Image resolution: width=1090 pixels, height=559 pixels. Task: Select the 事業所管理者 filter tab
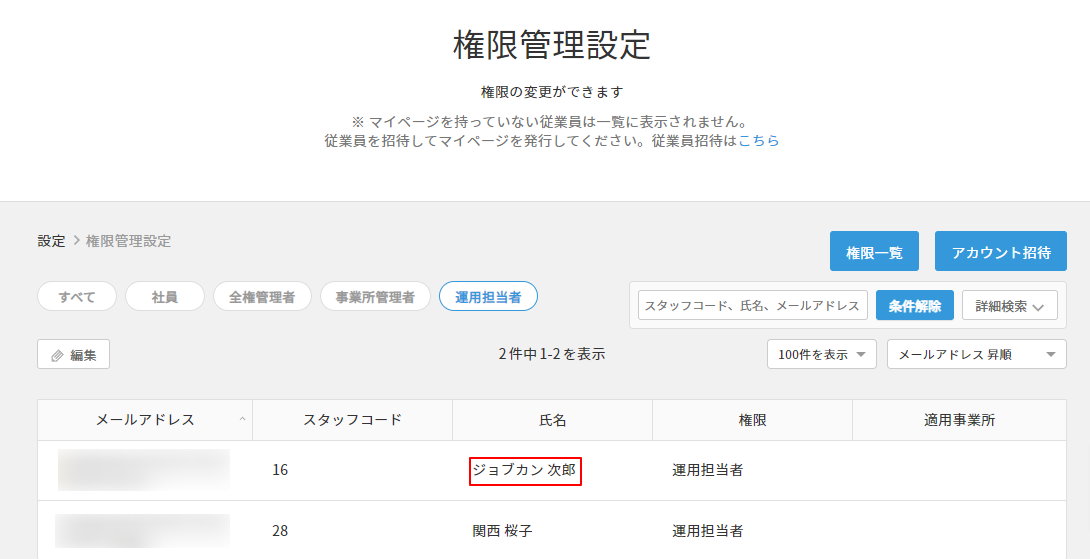(375, 297)
